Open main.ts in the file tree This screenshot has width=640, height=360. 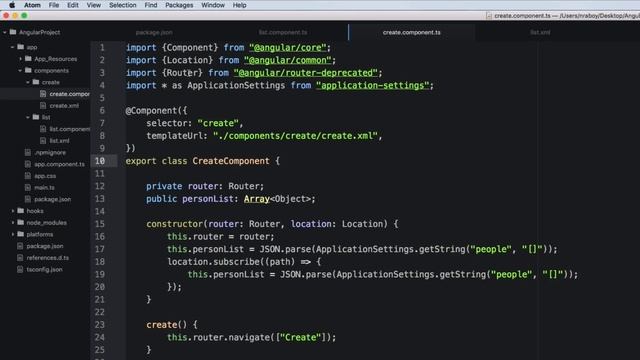coord(44,187)
